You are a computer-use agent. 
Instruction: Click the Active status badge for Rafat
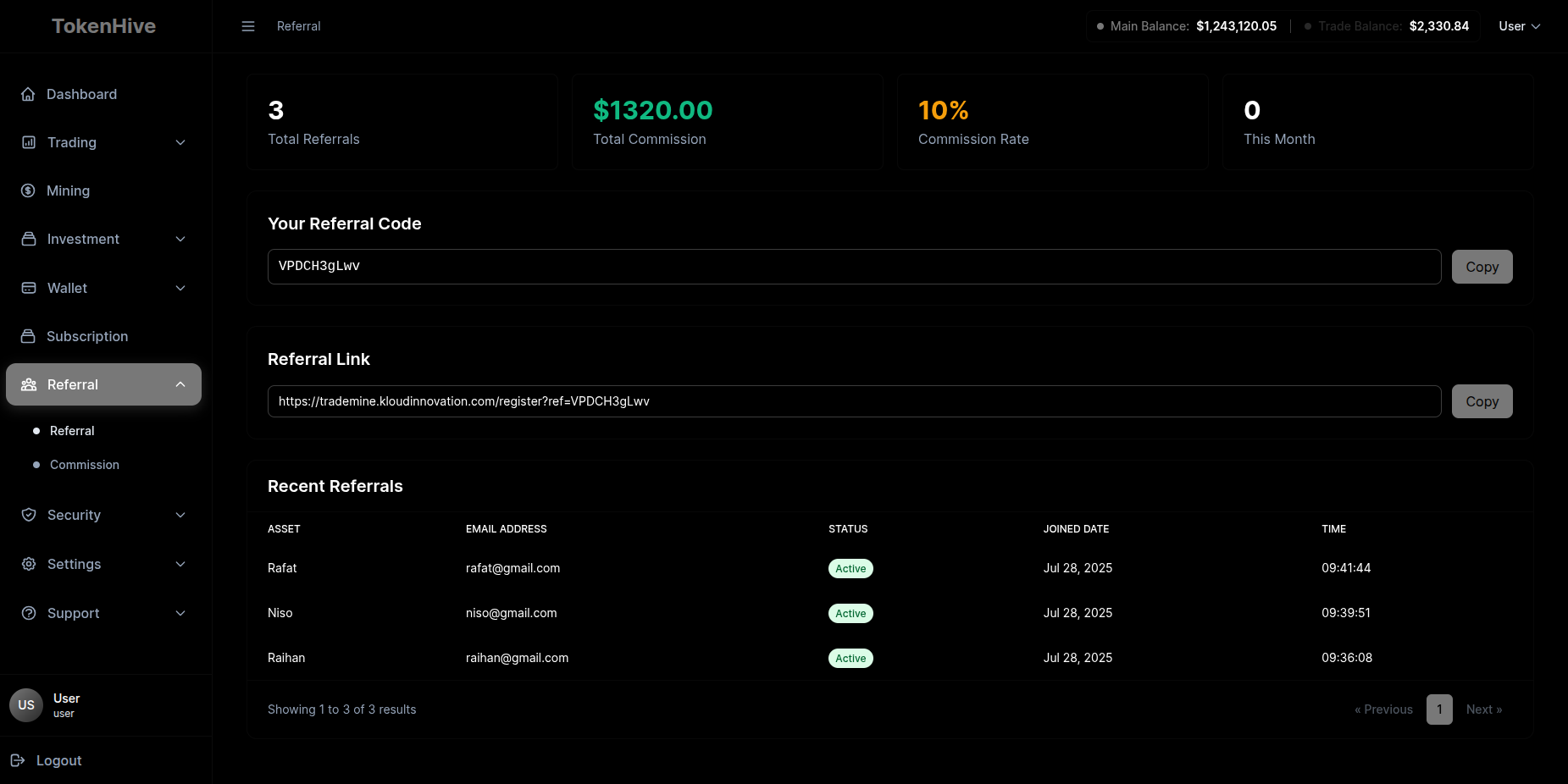[x=850, y=569]
